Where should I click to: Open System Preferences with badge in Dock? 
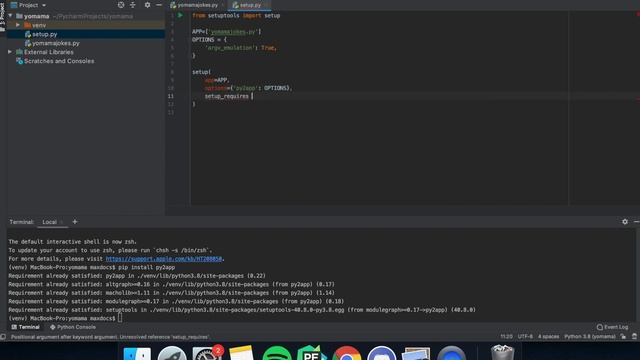(x=207, y=353)
